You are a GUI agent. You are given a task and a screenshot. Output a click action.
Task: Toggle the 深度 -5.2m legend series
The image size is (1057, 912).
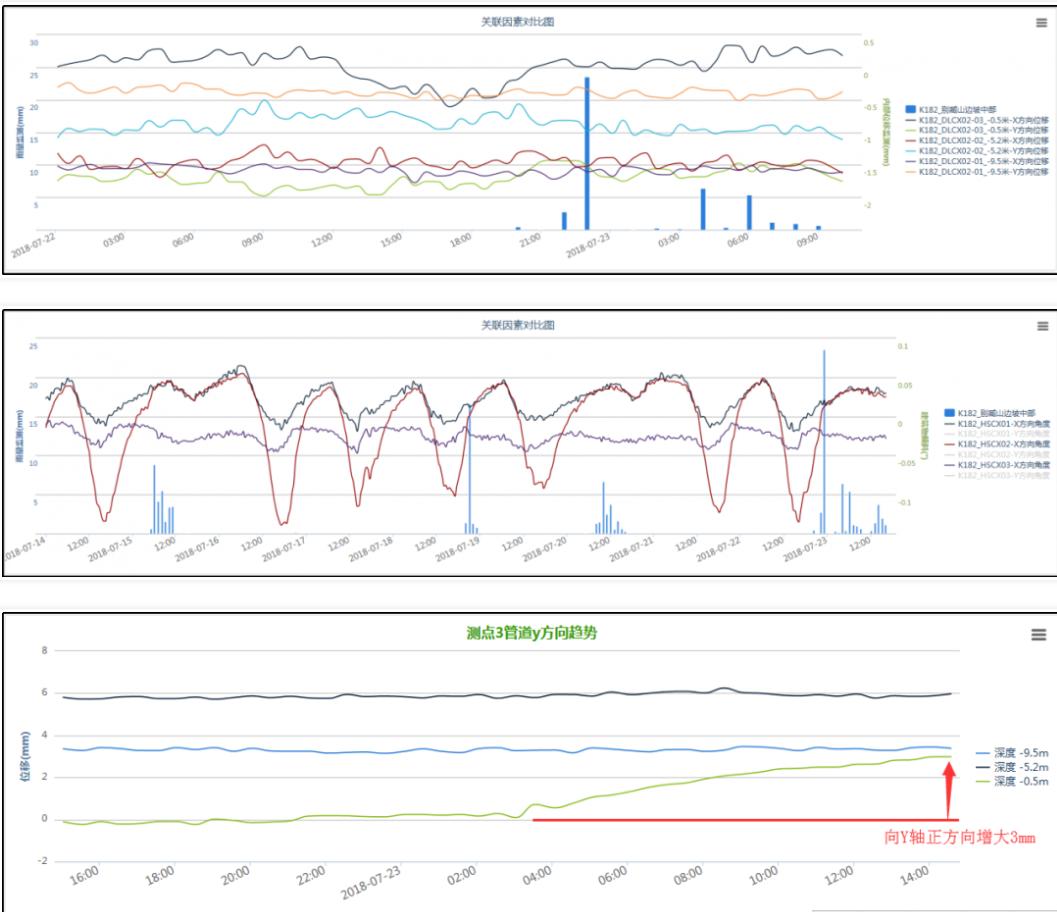point(1012,767)
